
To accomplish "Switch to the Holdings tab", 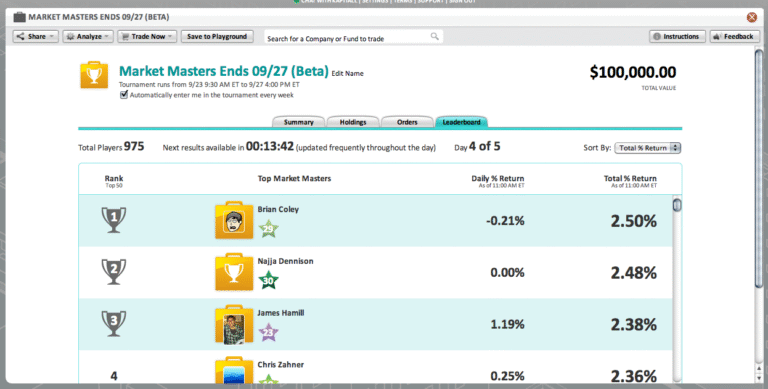I will (x=353, y=122).
